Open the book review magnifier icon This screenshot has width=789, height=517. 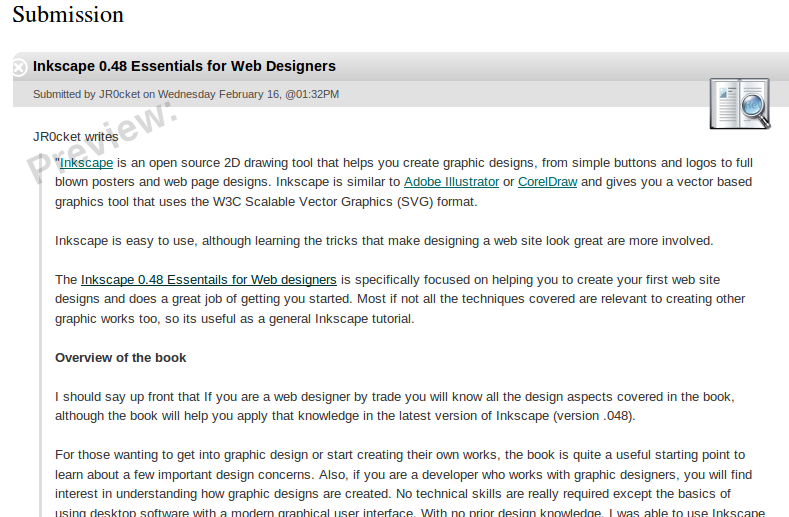(740, 104)
